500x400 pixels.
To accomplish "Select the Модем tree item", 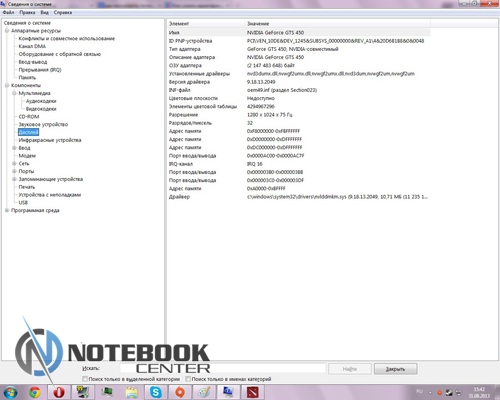I will (27, 156).
